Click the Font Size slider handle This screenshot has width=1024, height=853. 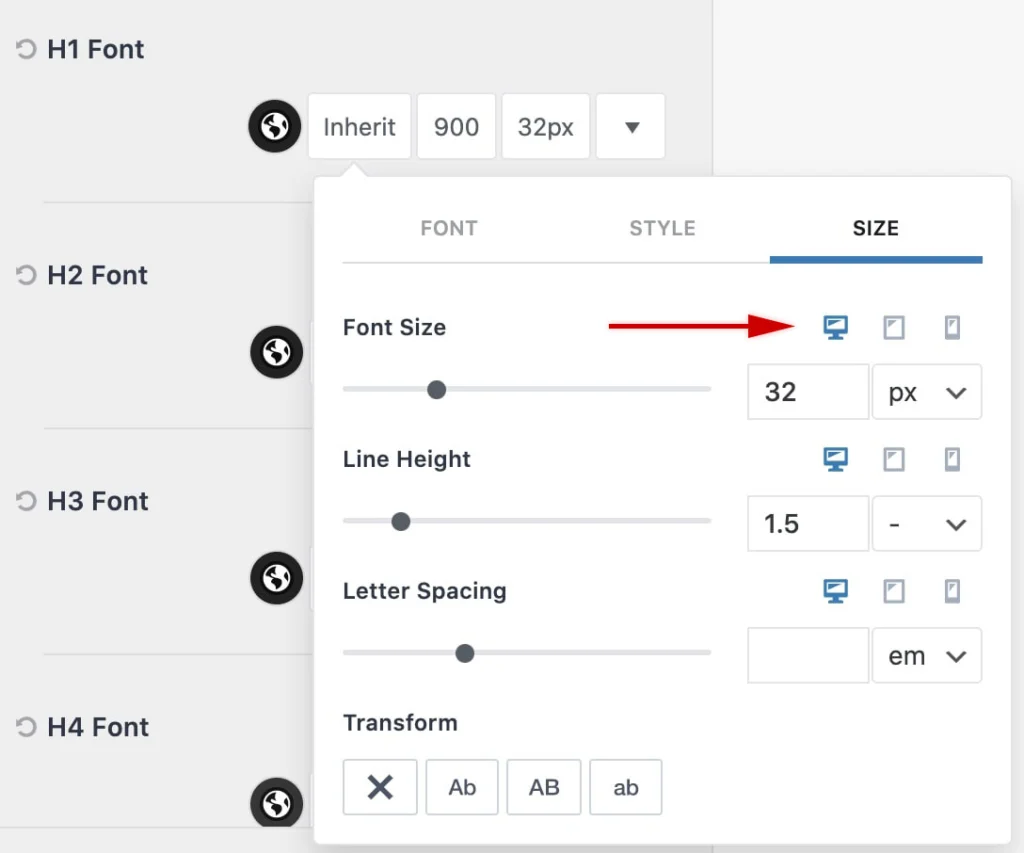pyautogui.click(x=436, y=389)
